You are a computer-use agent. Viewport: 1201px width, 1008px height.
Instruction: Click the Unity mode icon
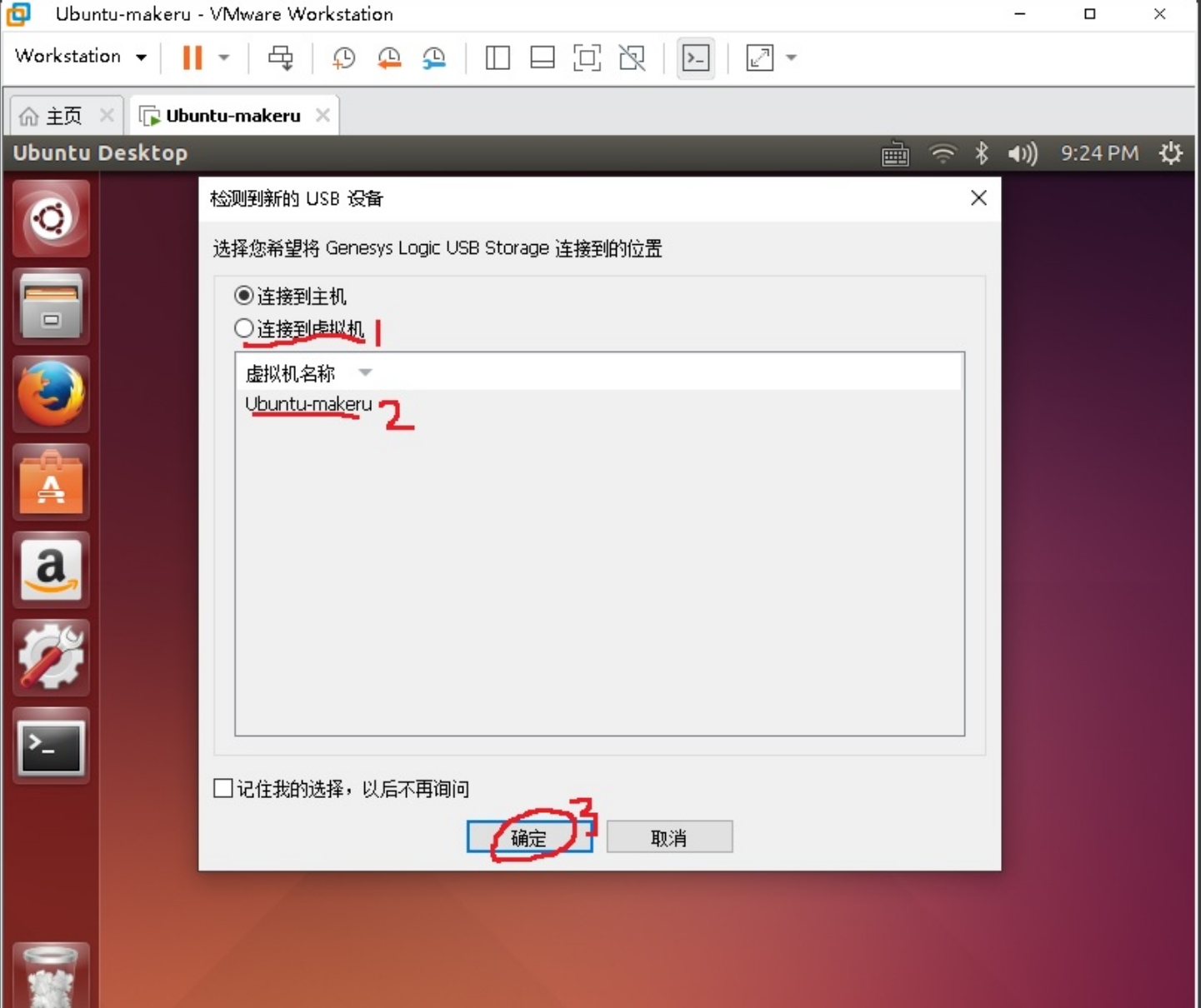(x=633, y=57)
